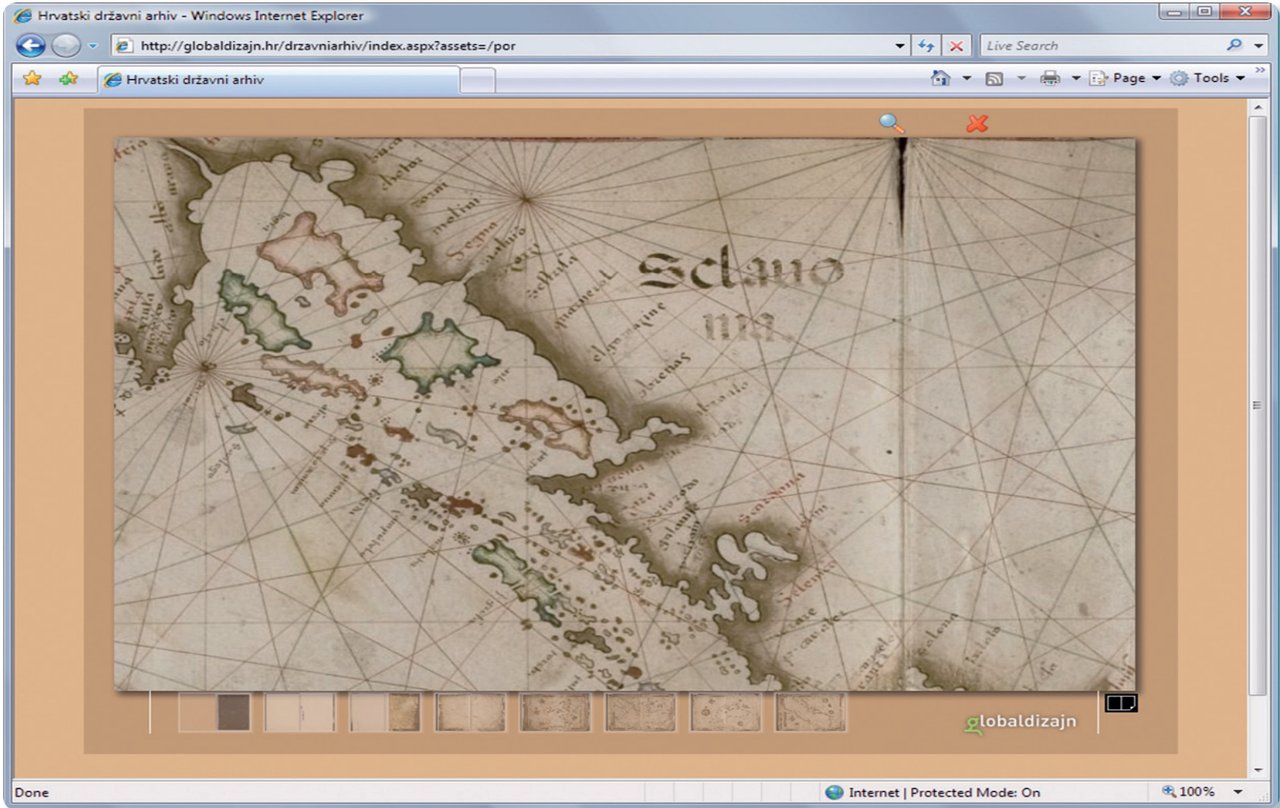Expand the Feeds dropdown arrow

tap(1021, 78)
